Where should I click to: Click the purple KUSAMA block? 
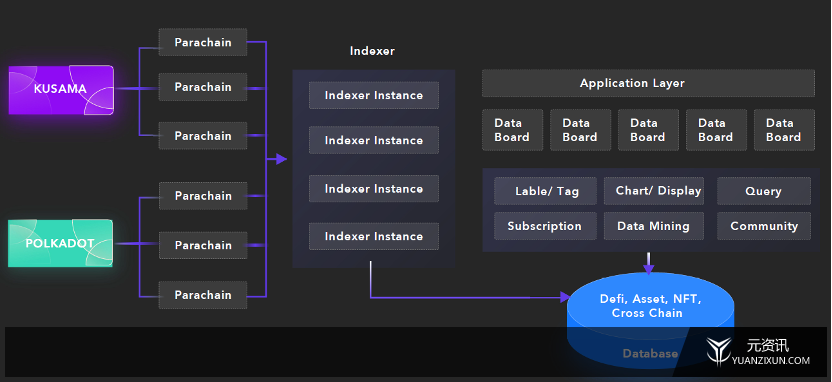[61, 90]
